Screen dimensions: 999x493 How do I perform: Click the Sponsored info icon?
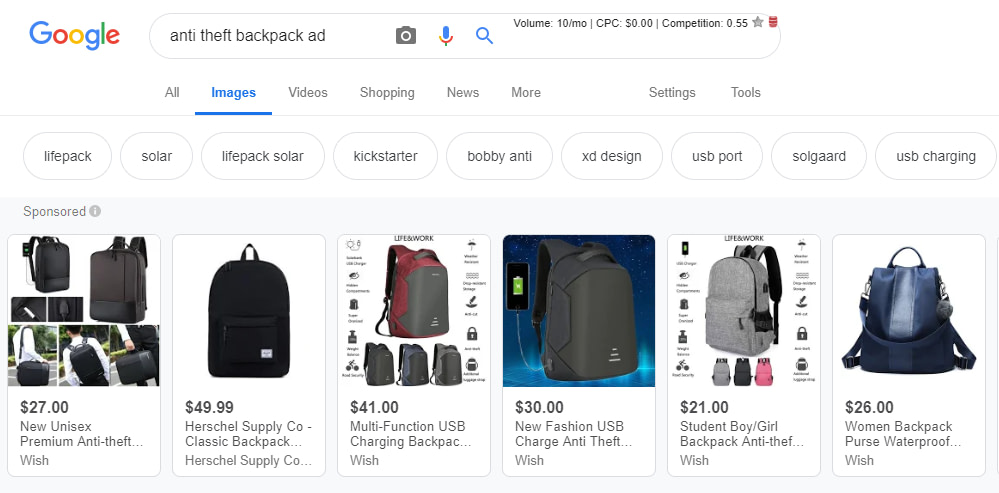(x=95, y=212)
